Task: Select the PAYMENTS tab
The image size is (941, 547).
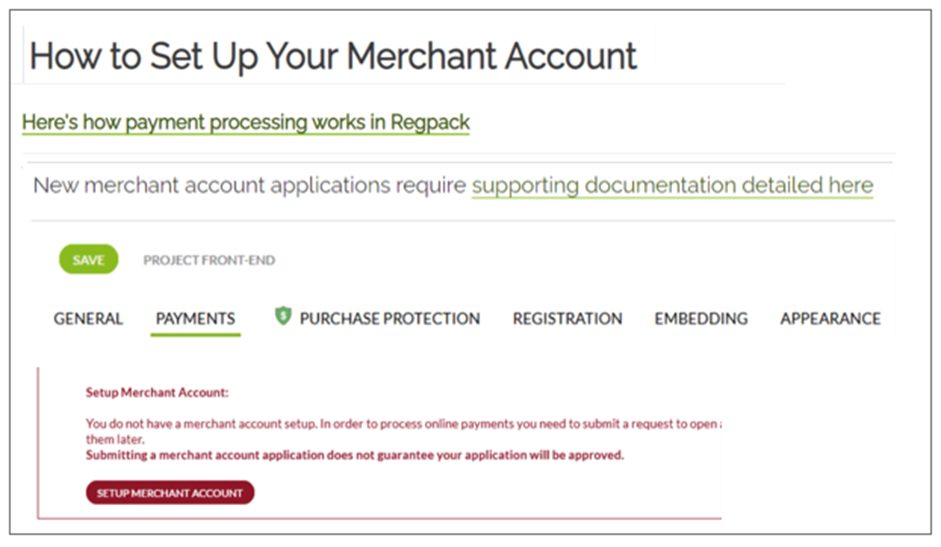Action: [x=195, y=319]
